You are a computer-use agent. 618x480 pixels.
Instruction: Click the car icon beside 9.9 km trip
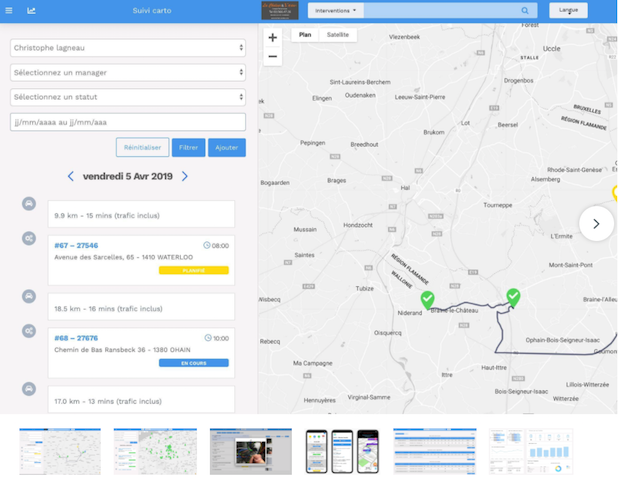tap(29, 204)
